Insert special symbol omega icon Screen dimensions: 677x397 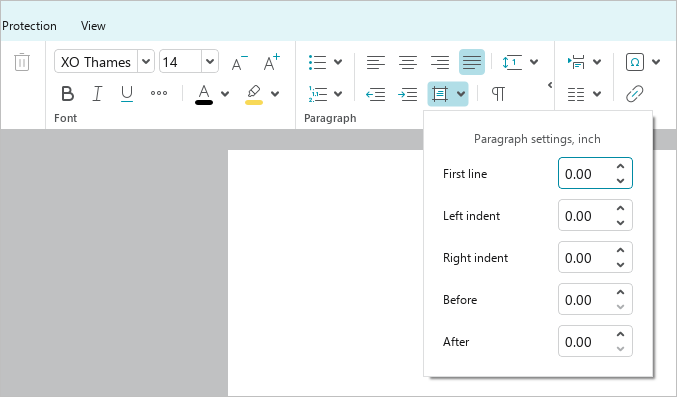tap(635, 62)
